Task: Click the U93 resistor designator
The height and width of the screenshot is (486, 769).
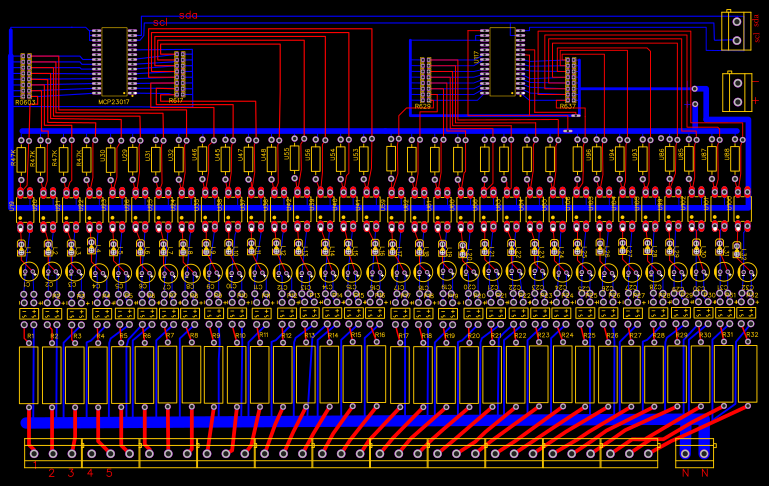Action: (635, 155)
